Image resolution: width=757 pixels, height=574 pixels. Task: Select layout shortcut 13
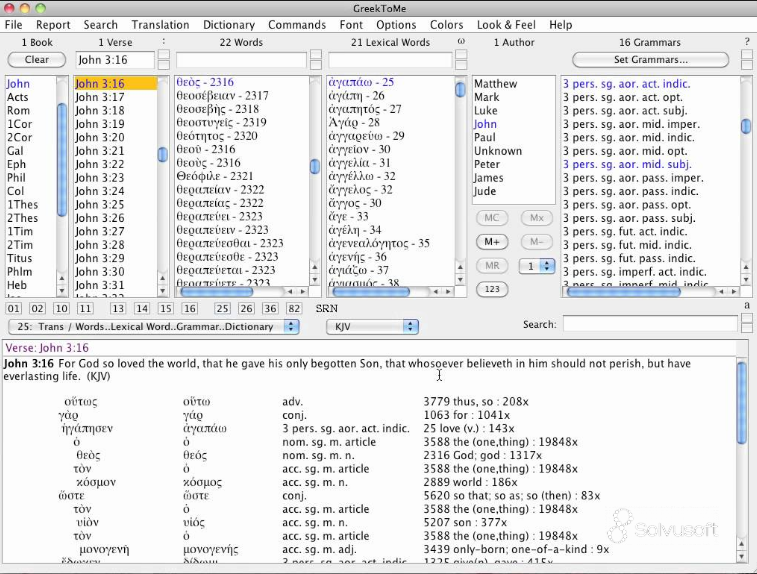click(x=117, y=308)
